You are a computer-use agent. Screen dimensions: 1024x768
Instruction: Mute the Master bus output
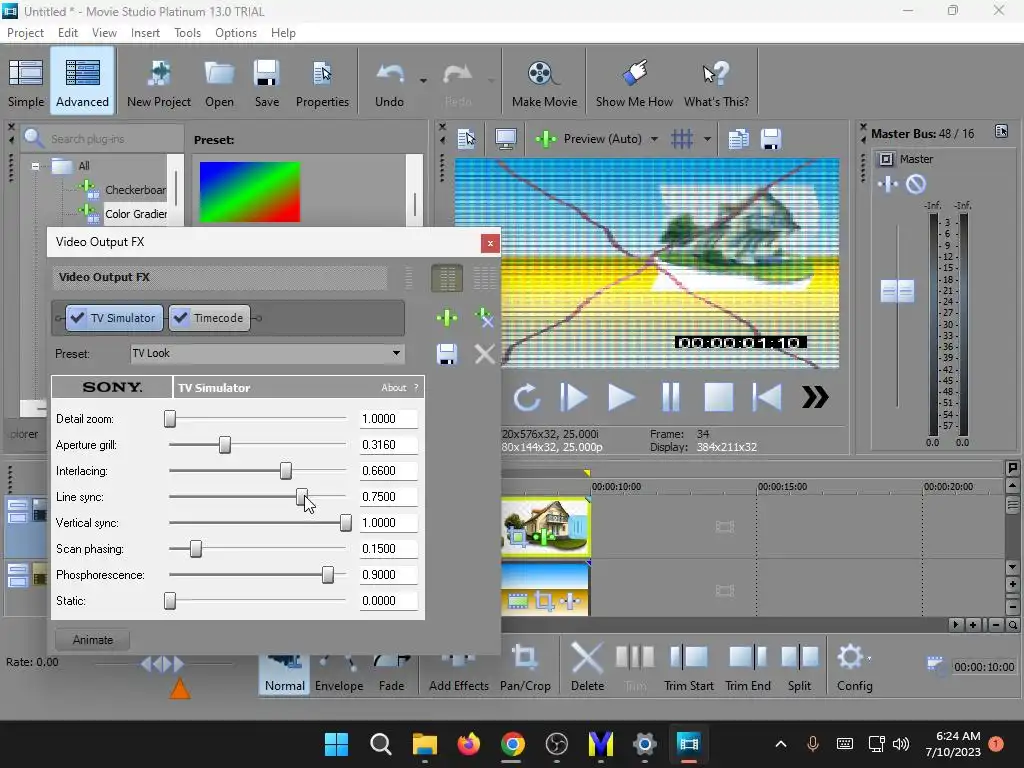[x=916, y=185]
